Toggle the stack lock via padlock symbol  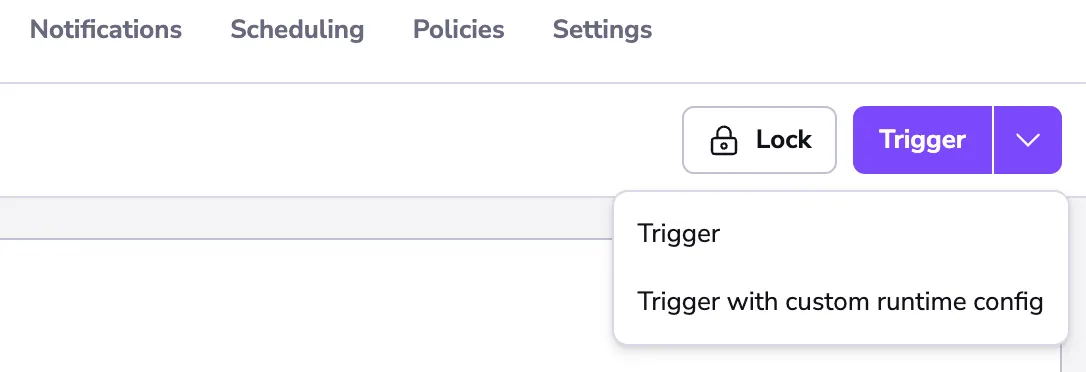click(723, 140)
